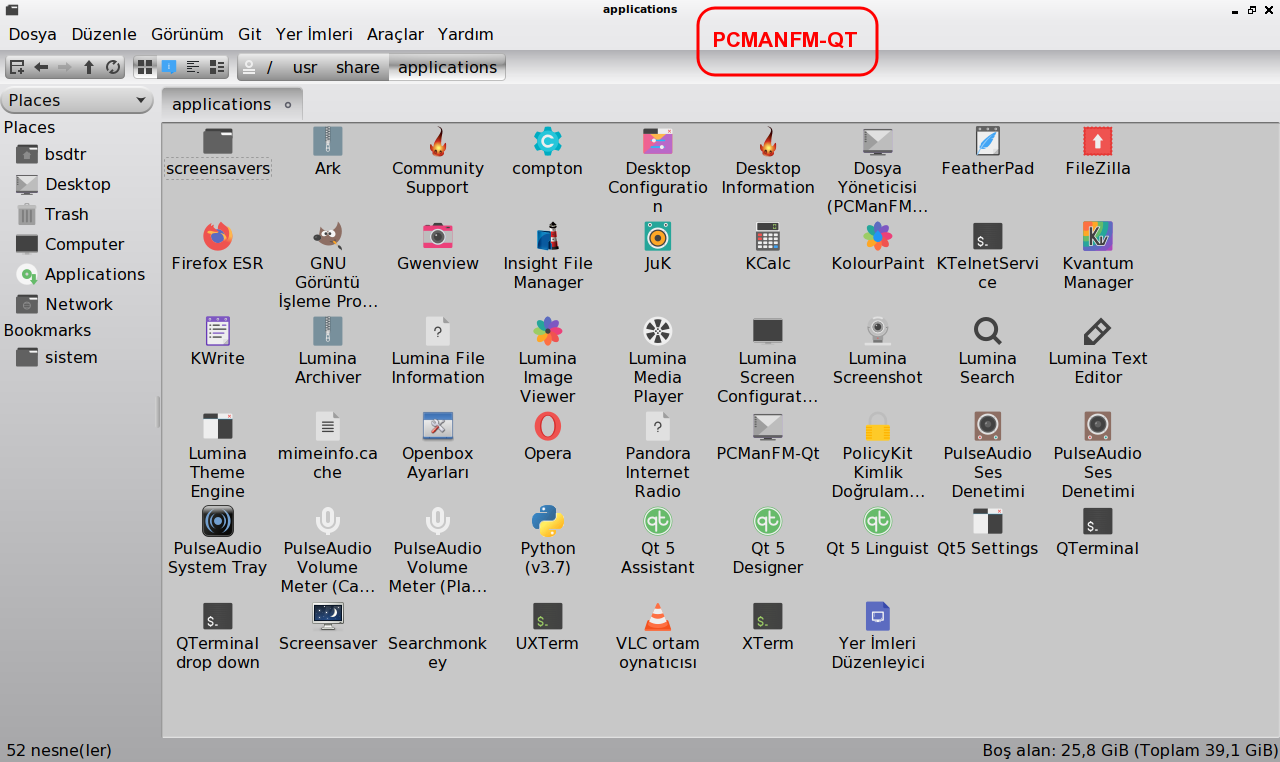Viewport: 1280px width, 762px height.
Task: Select the mimeinfo.cache file
Action: 327,426
